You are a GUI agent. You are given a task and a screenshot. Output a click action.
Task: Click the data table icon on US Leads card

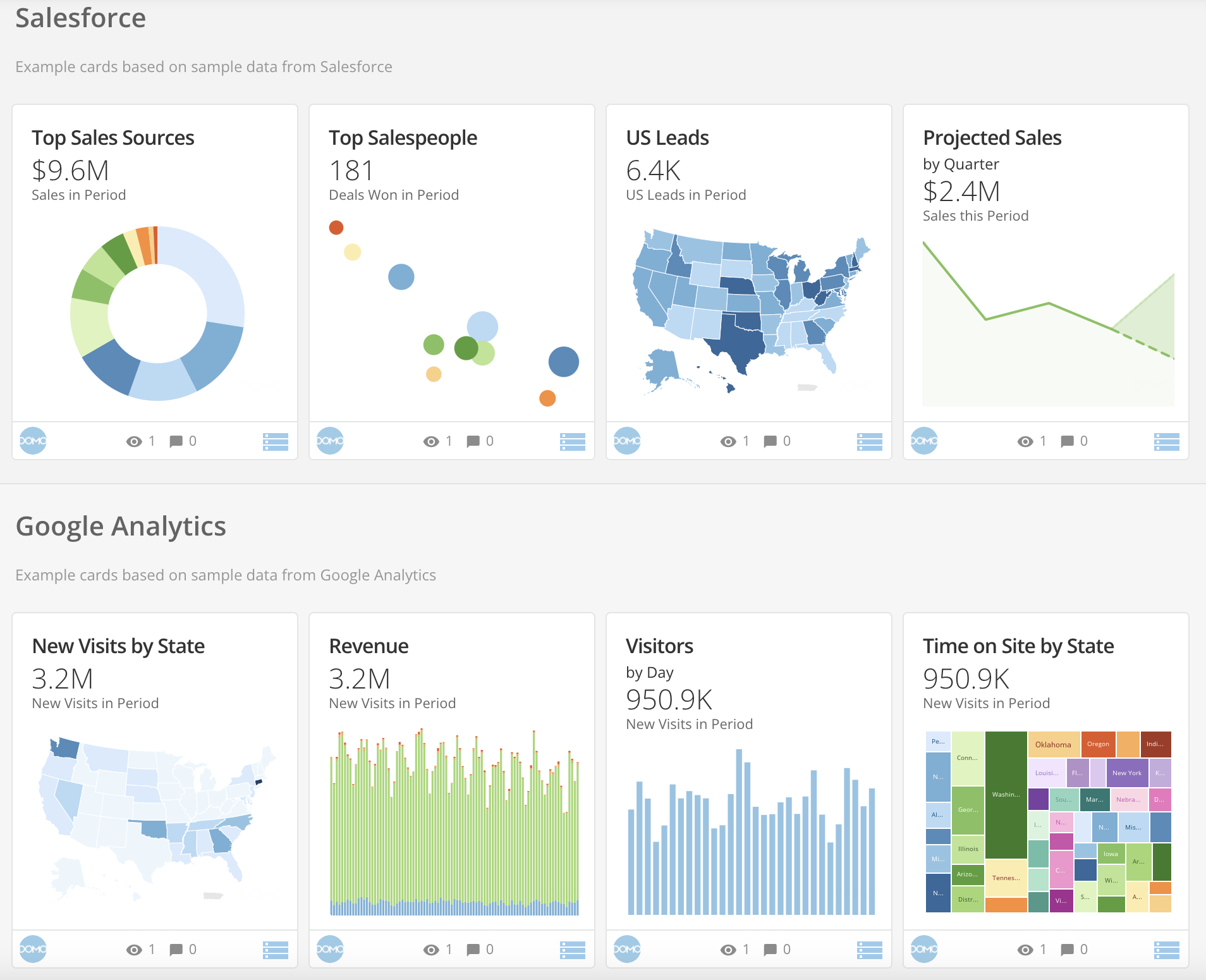(869, 441)
